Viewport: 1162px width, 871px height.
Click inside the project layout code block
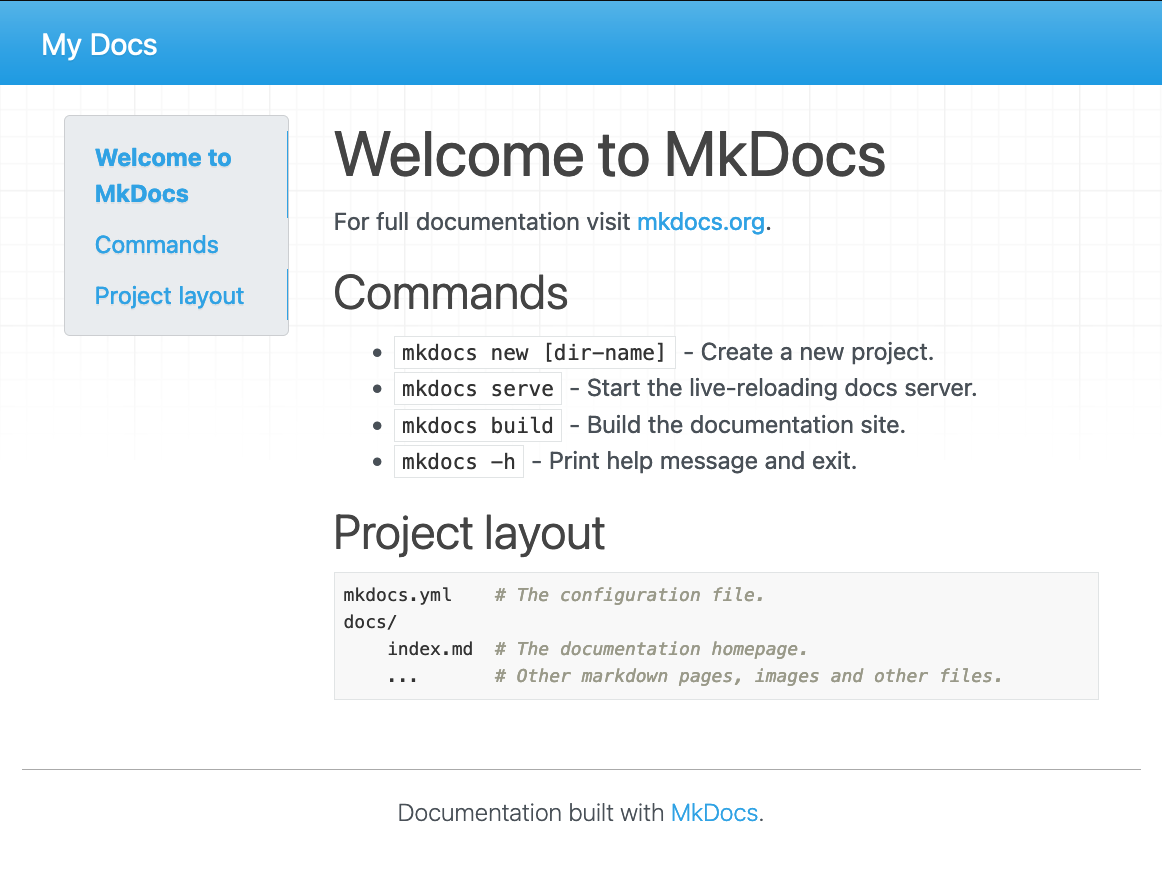coord(715,636)
